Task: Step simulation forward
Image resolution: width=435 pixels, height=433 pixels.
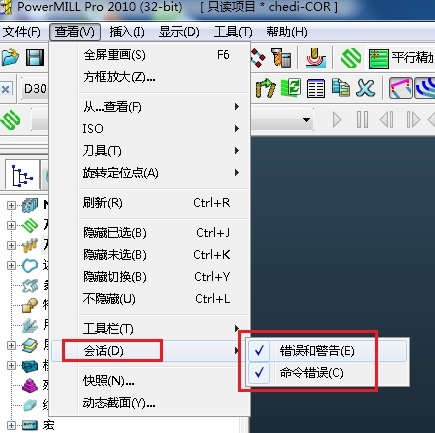Action: [x=413, y=119]
